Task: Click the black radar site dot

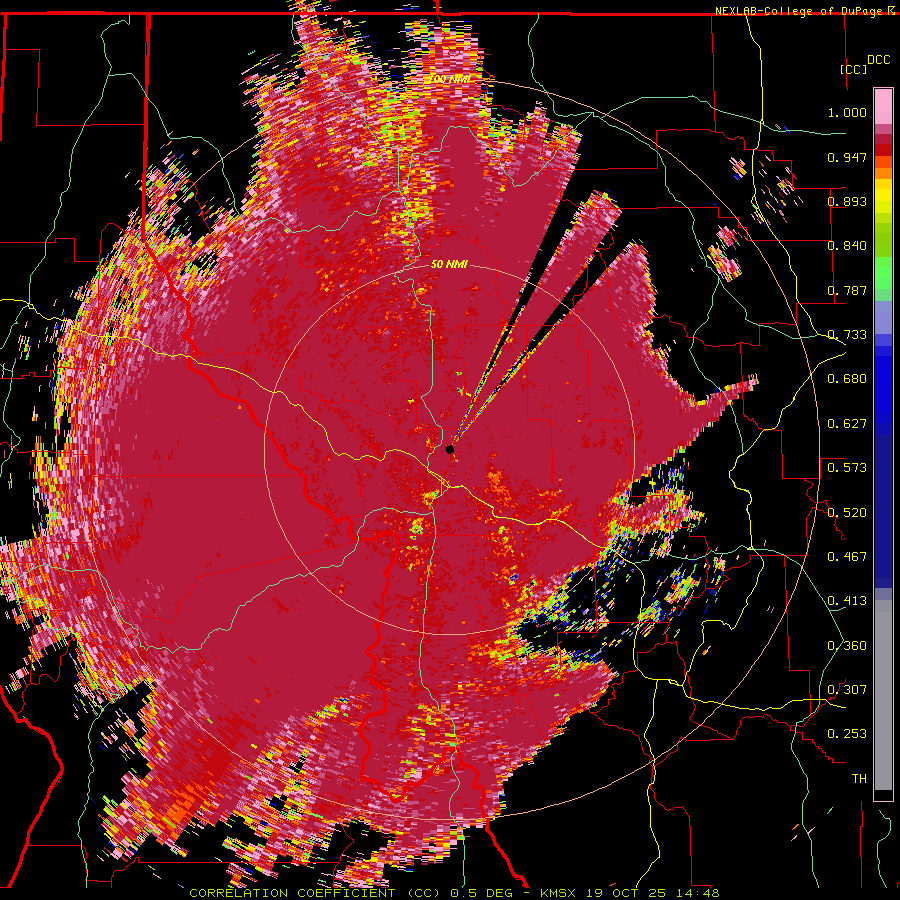Action: (449, 449)
